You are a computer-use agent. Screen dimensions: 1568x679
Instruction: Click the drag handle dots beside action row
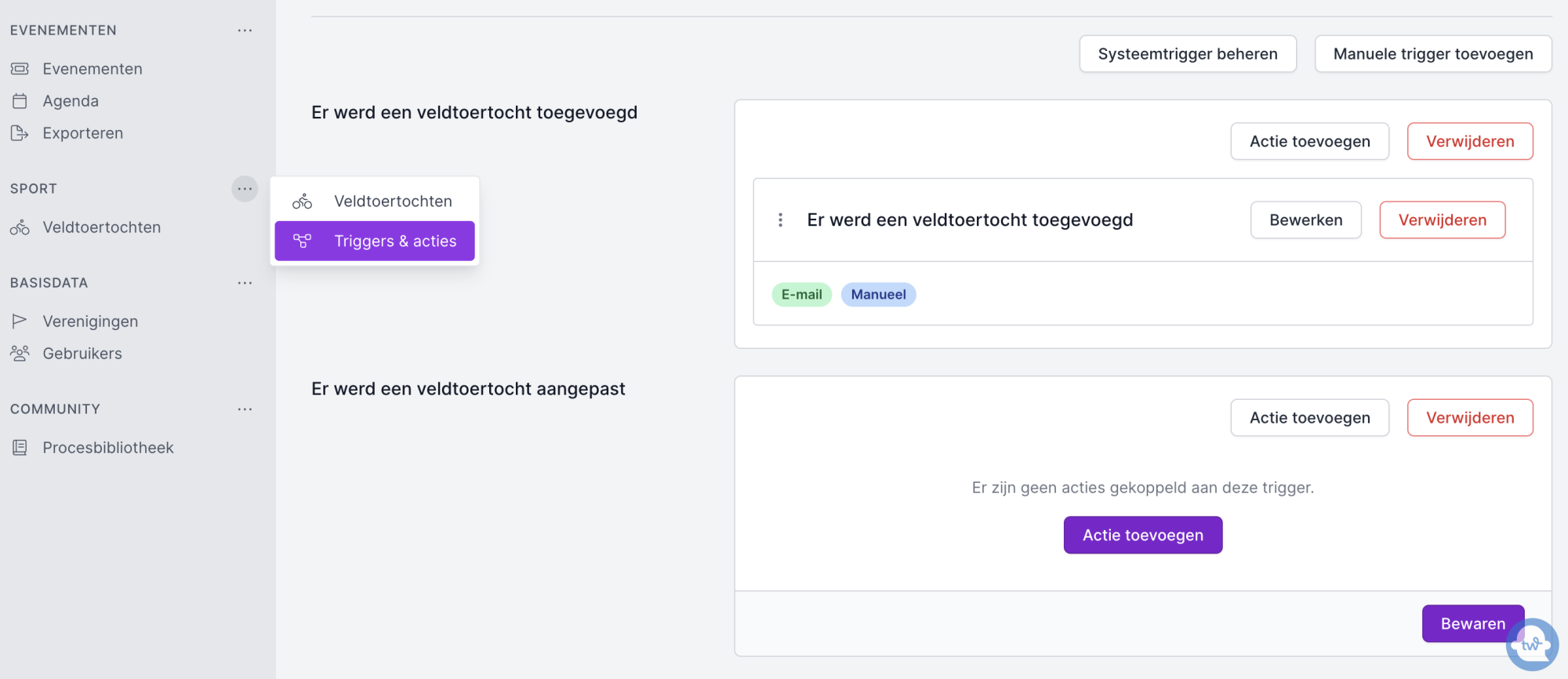pyautogui.click(x=780, y=220)
